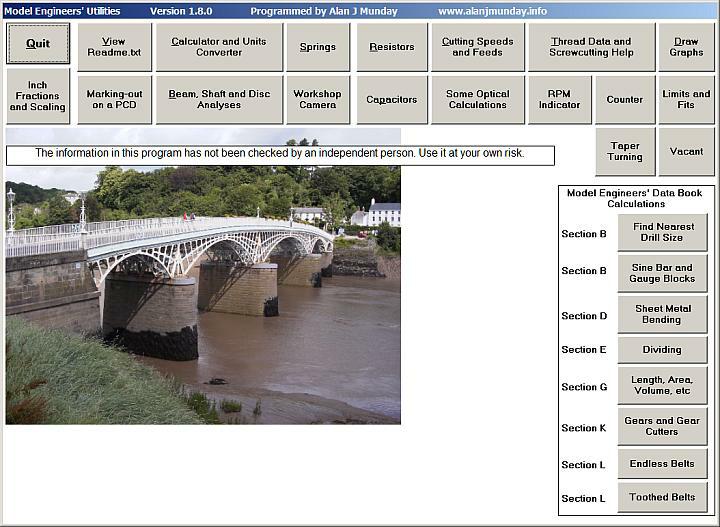This screenshot has width=720, height=527.
Task: Open the Capacitors utility
Action: tap(392, 100)
